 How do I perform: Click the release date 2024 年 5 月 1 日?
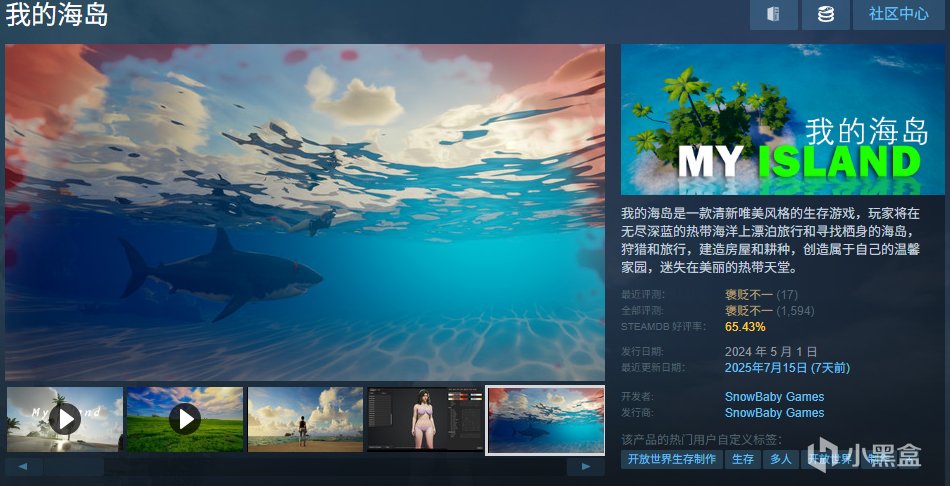tap(771, 351)
